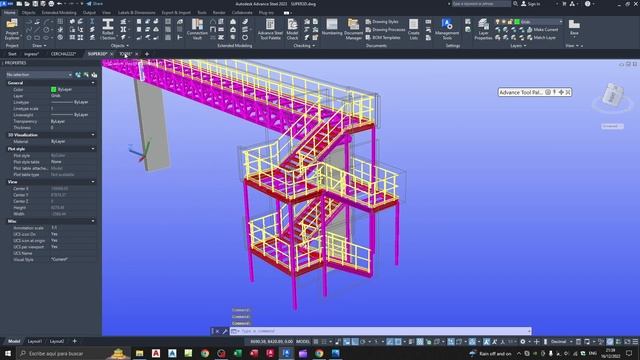This screenshot has width=640, height=360.
Task: Click the Save icon in quick access toolbar
Action: coord(35,4)
